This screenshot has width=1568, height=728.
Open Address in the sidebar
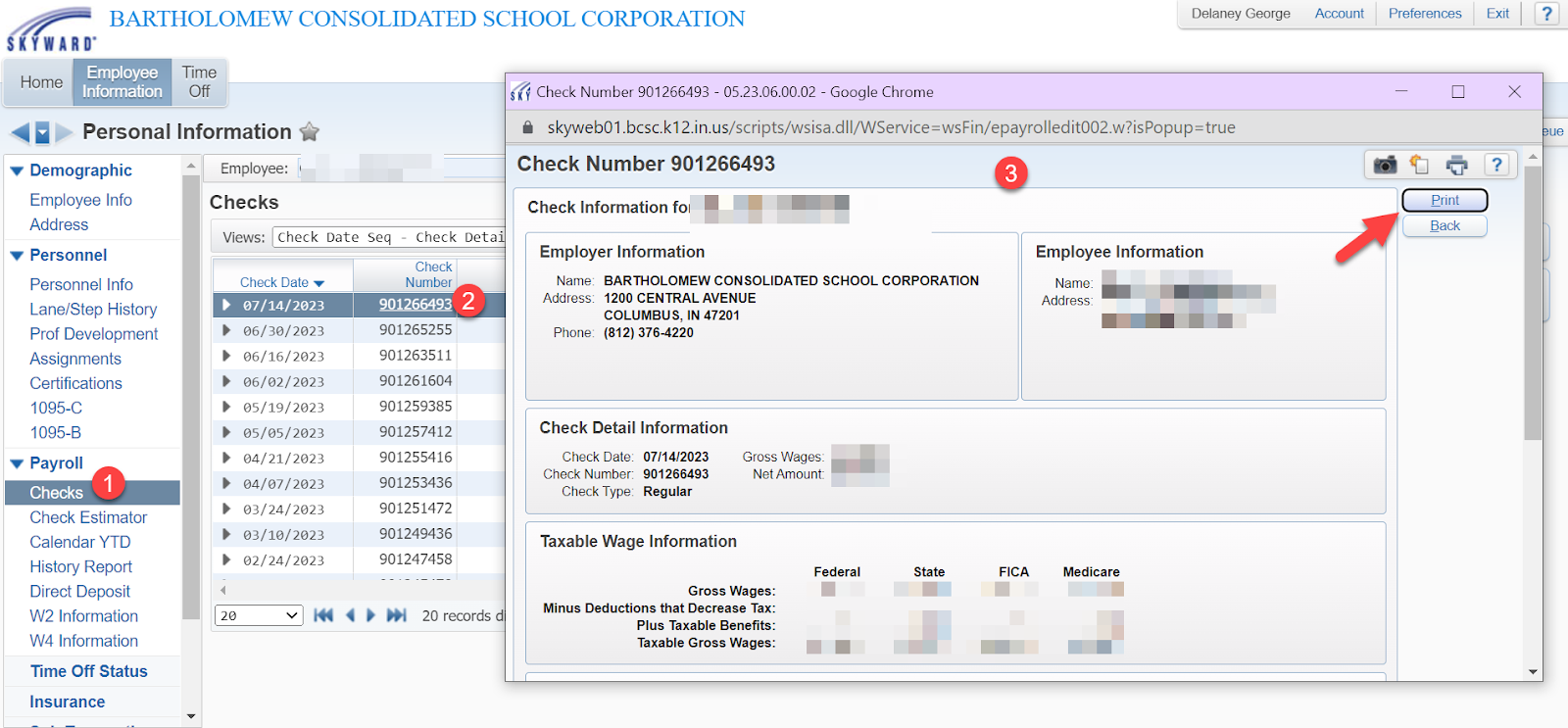coord(59,224)
